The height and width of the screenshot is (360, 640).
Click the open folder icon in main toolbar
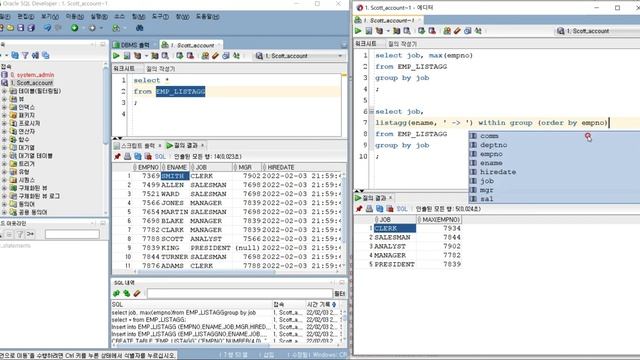(10, 28)
